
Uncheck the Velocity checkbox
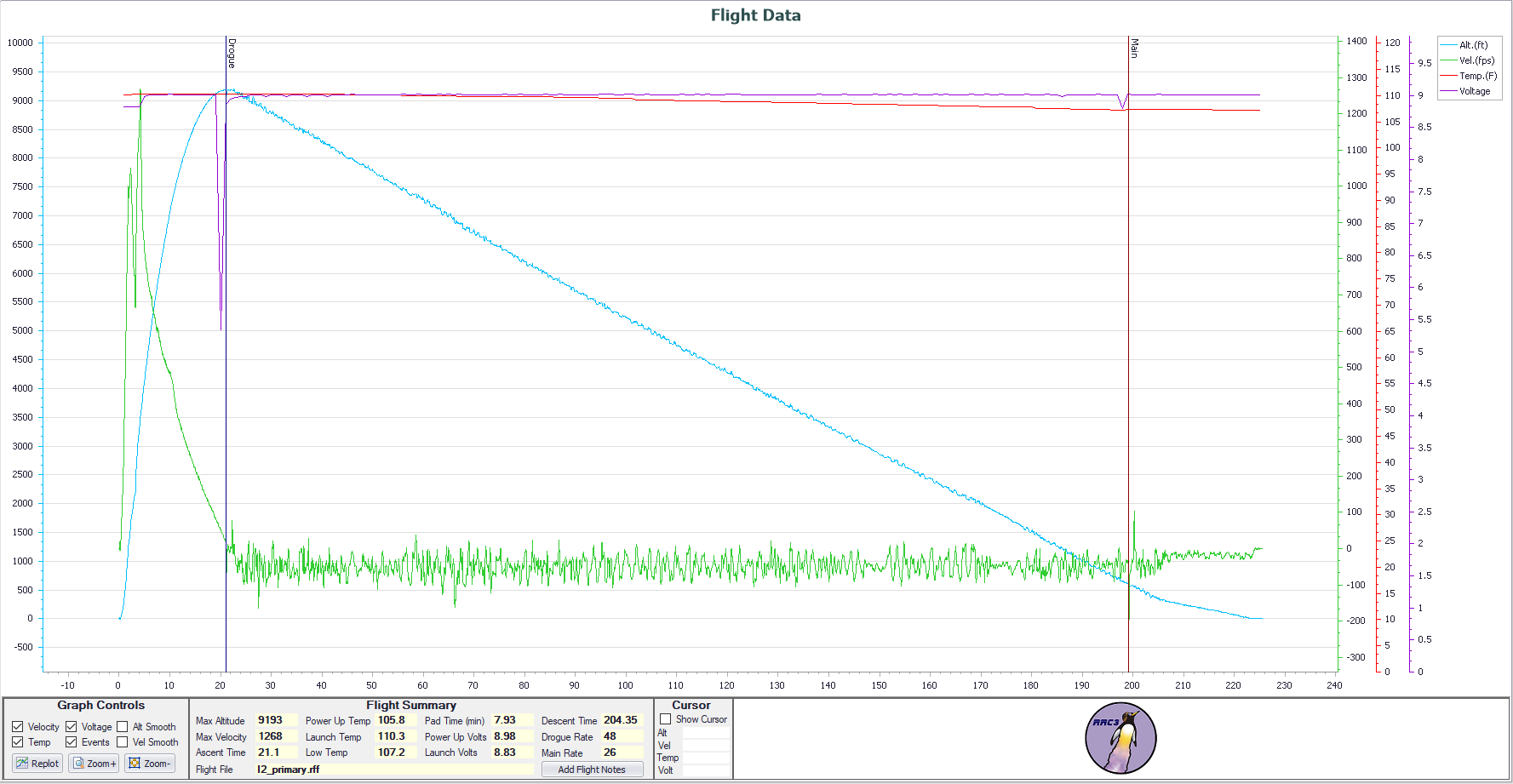[x=18, y=727]
